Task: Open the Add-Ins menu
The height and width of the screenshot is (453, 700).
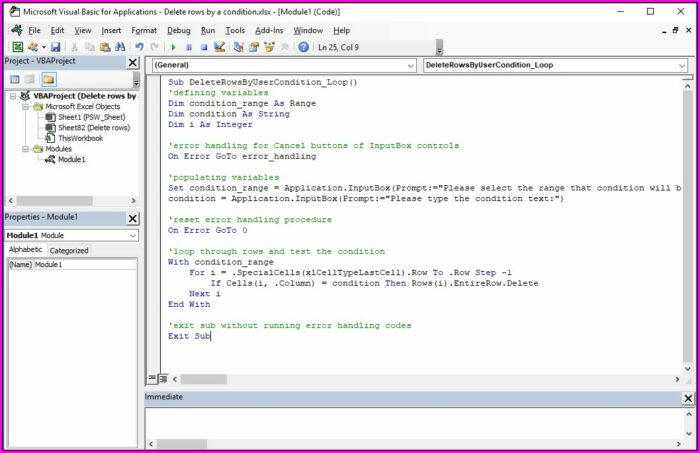Action: pos(269,30)
